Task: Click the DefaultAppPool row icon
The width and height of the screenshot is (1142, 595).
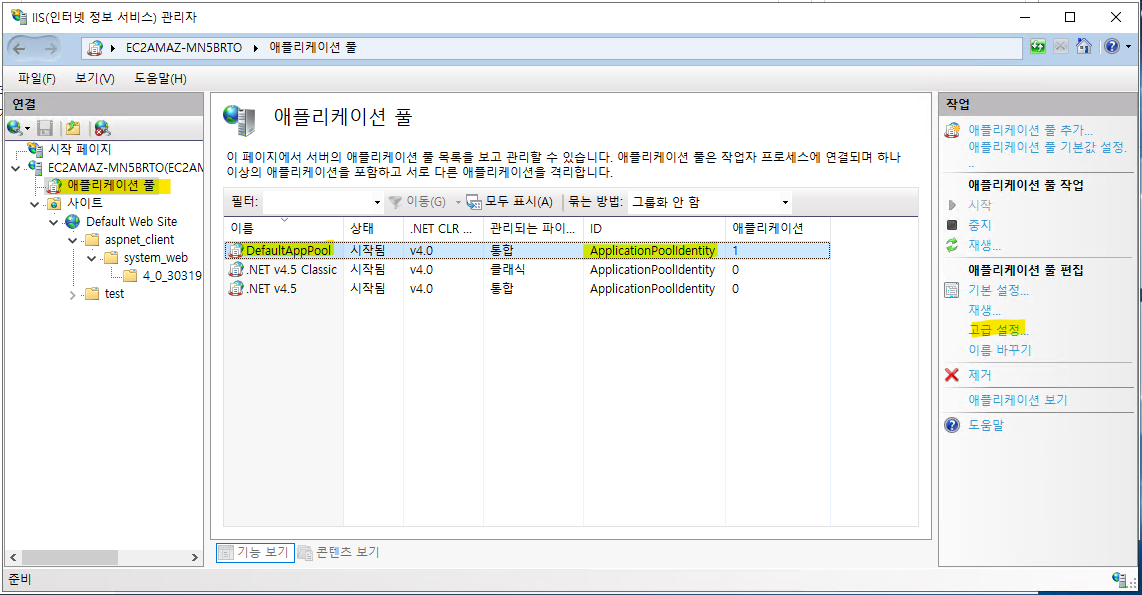Action: (235, 251)
